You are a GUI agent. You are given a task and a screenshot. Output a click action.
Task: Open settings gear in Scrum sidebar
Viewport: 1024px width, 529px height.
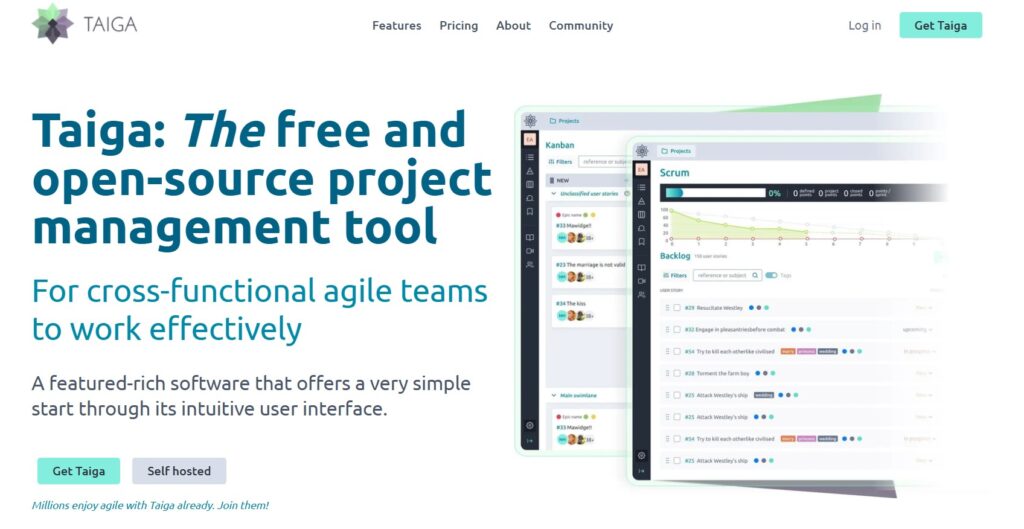tap(642, 455)
